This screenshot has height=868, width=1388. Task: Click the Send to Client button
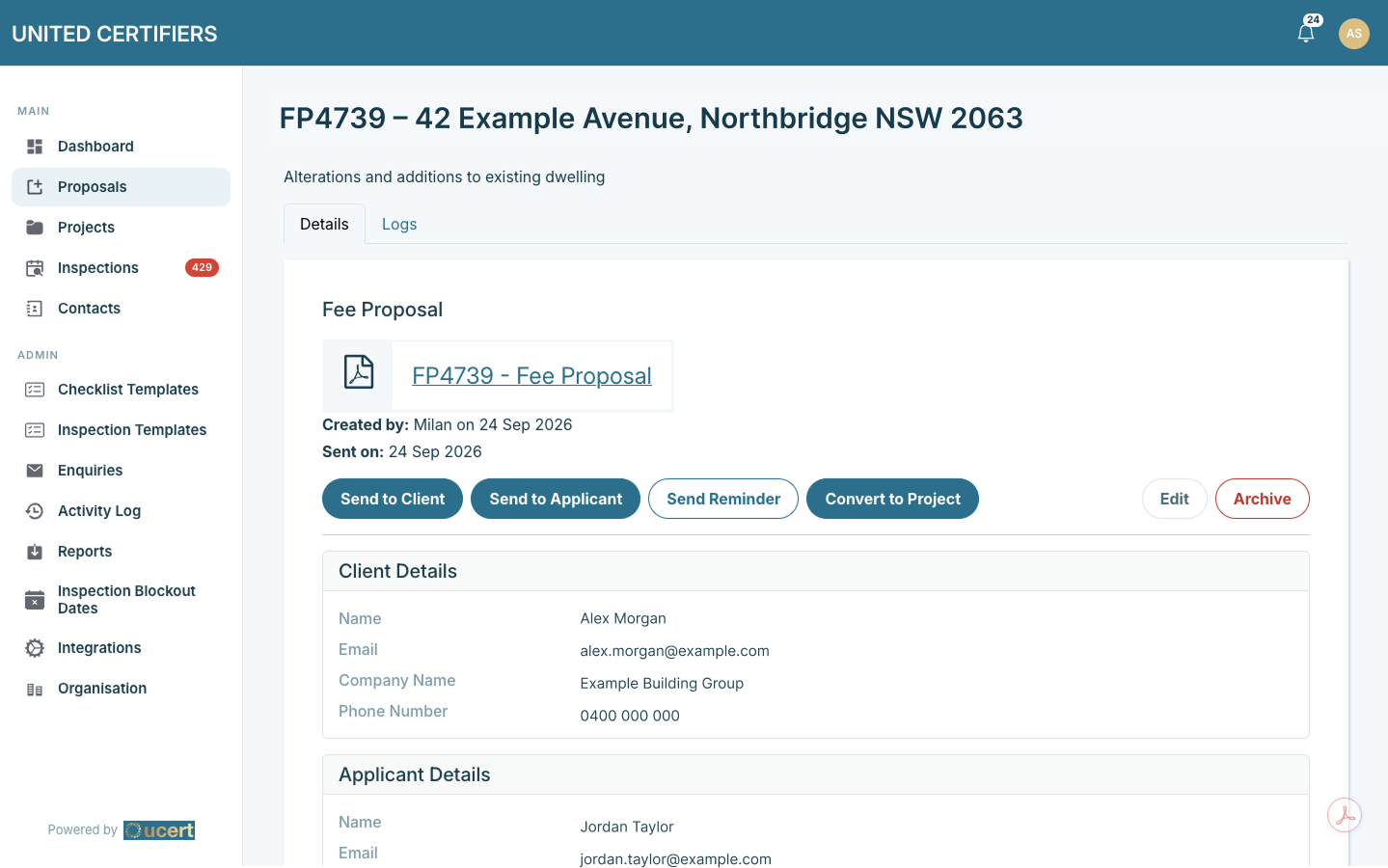pos(393,499)
